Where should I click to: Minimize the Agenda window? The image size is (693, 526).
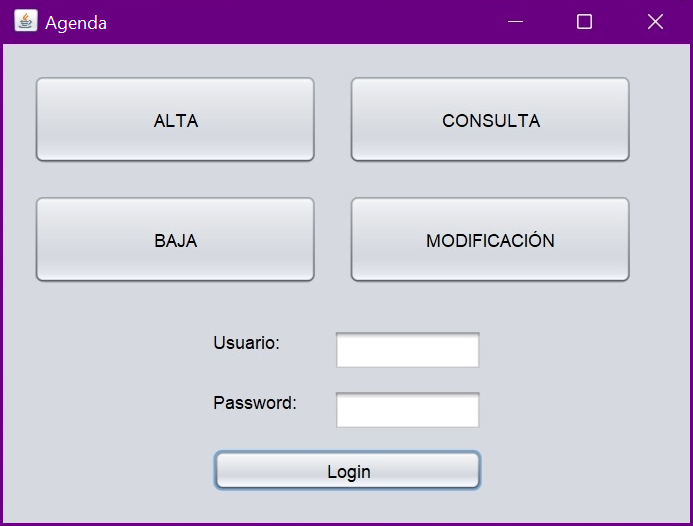(516, 21)
